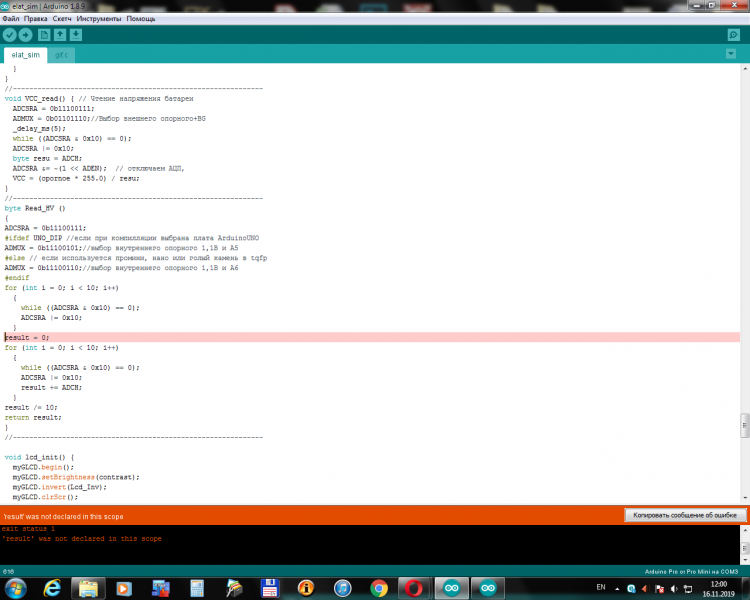Open the media player taskbar icon
The image size is (750, 600).
pos(123,588)
